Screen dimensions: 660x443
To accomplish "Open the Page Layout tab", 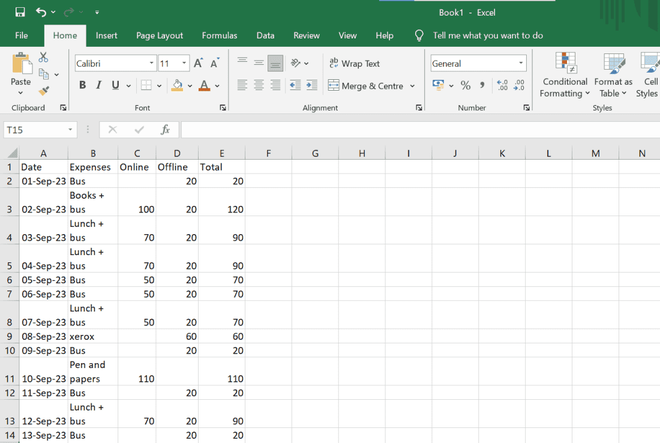I will tap(160, 36).
